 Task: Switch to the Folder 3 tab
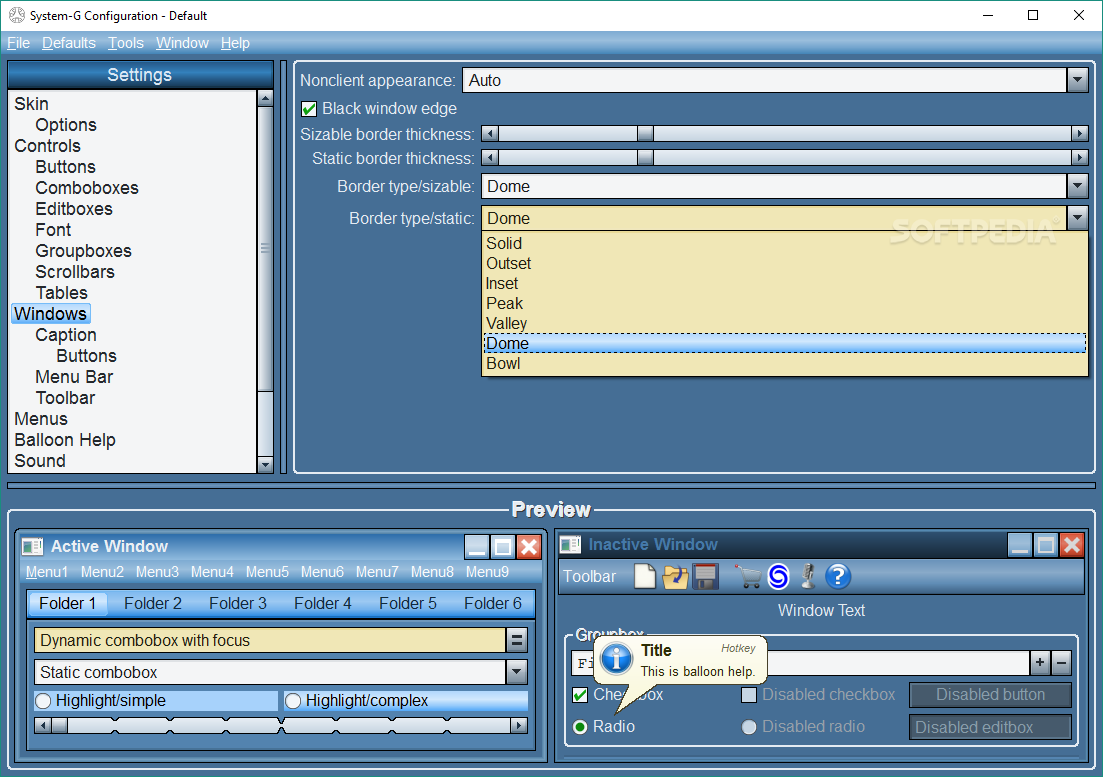point(238,603)
